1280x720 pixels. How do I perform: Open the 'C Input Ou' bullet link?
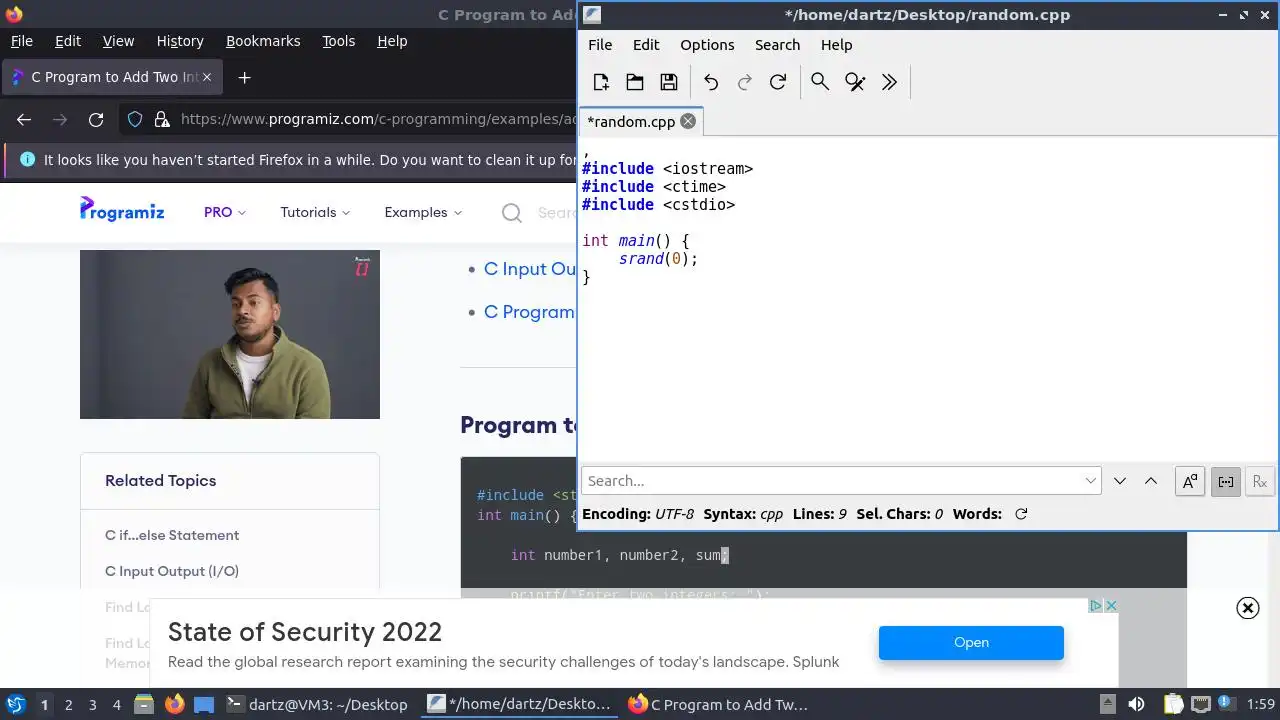530,269
